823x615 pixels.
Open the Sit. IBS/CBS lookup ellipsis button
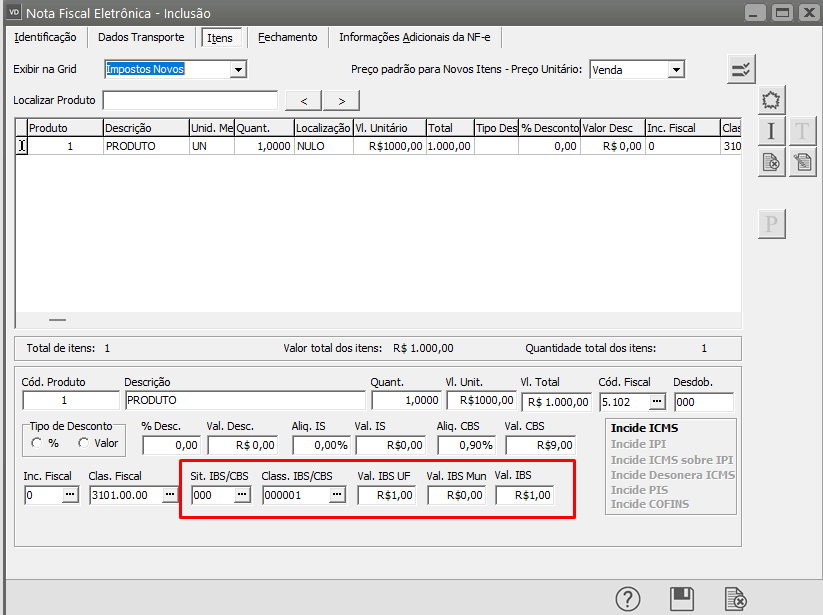(241, 495)
